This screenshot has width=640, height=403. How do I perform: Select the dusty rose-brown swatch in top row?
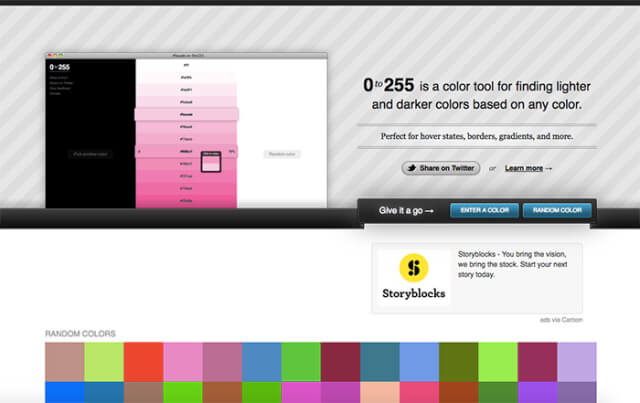(64, 362)
